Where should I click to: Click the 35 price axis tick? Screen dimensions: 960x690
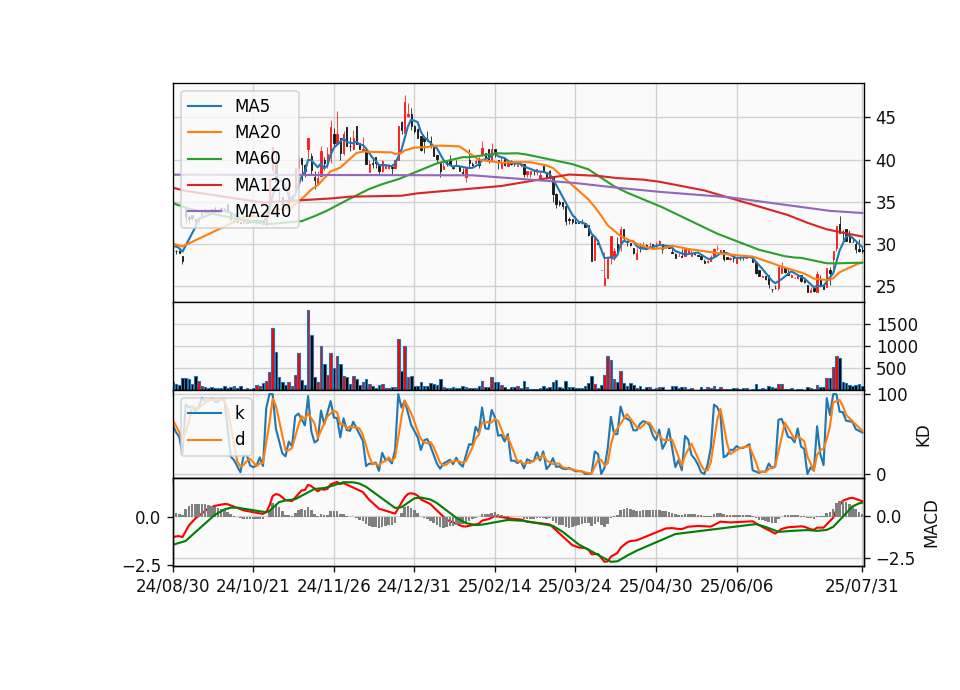click(886, 203)
